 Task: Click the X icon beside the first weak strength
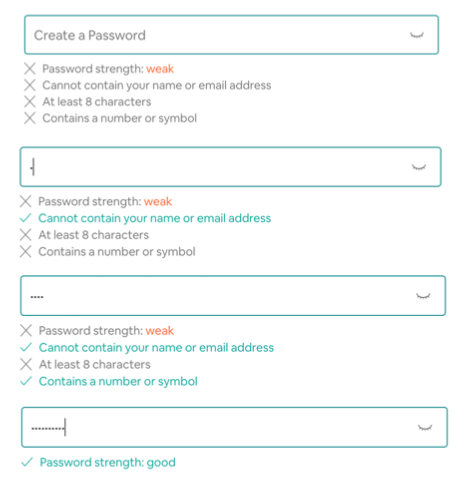point(30,69)
